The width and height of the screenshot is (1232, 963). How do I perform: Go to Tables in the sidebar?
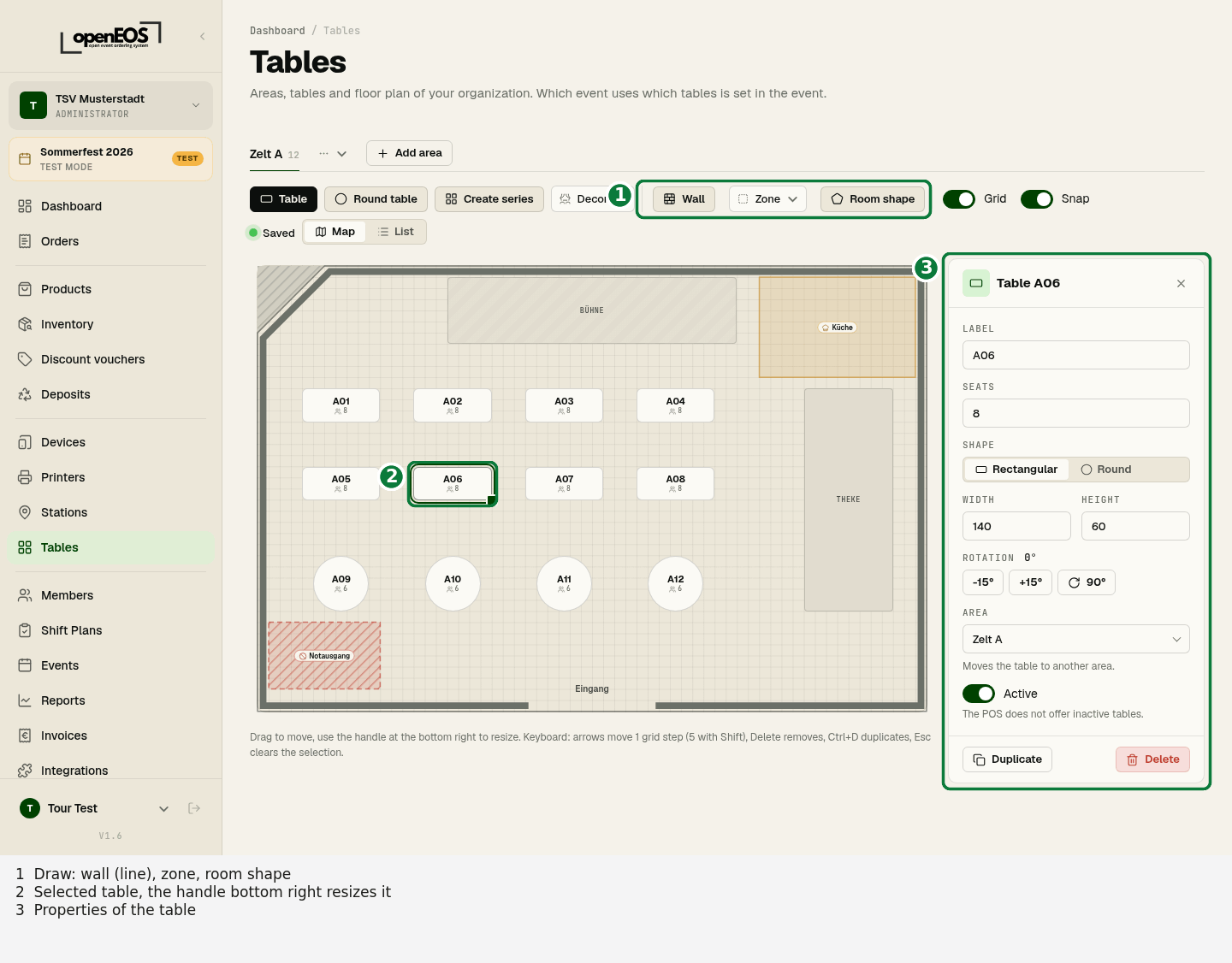pyautogui.click(x=111, y=547)
